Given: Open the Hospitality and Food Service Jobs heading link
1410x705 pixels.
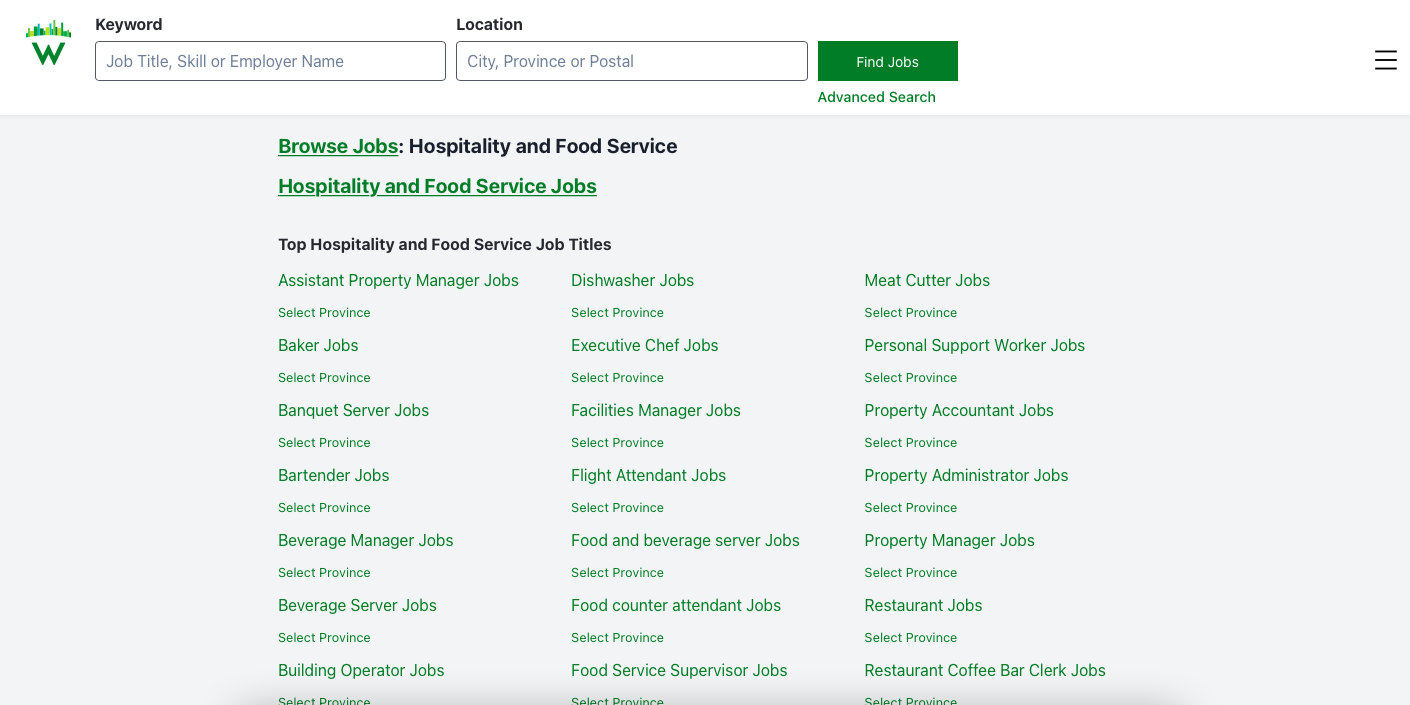Looking at the screenshot, I should 437,186.
